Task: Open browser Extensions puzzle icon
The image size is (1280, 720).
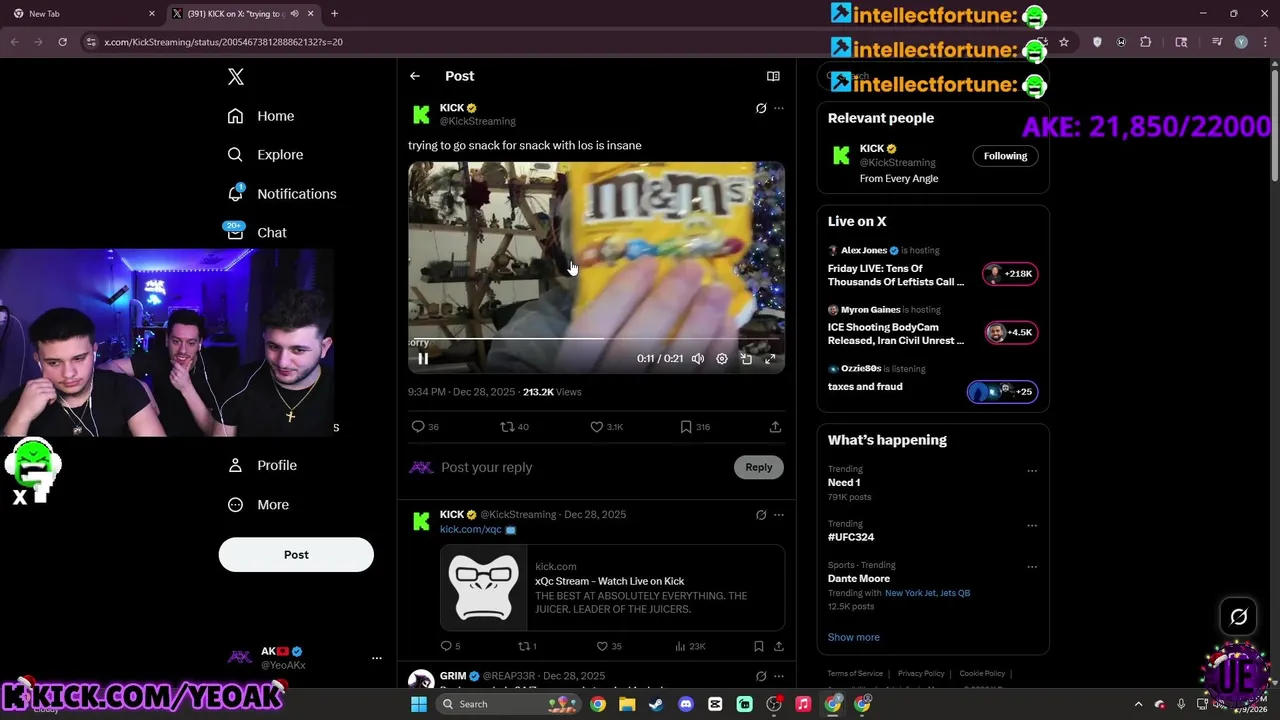Action: click(1146, 42)
